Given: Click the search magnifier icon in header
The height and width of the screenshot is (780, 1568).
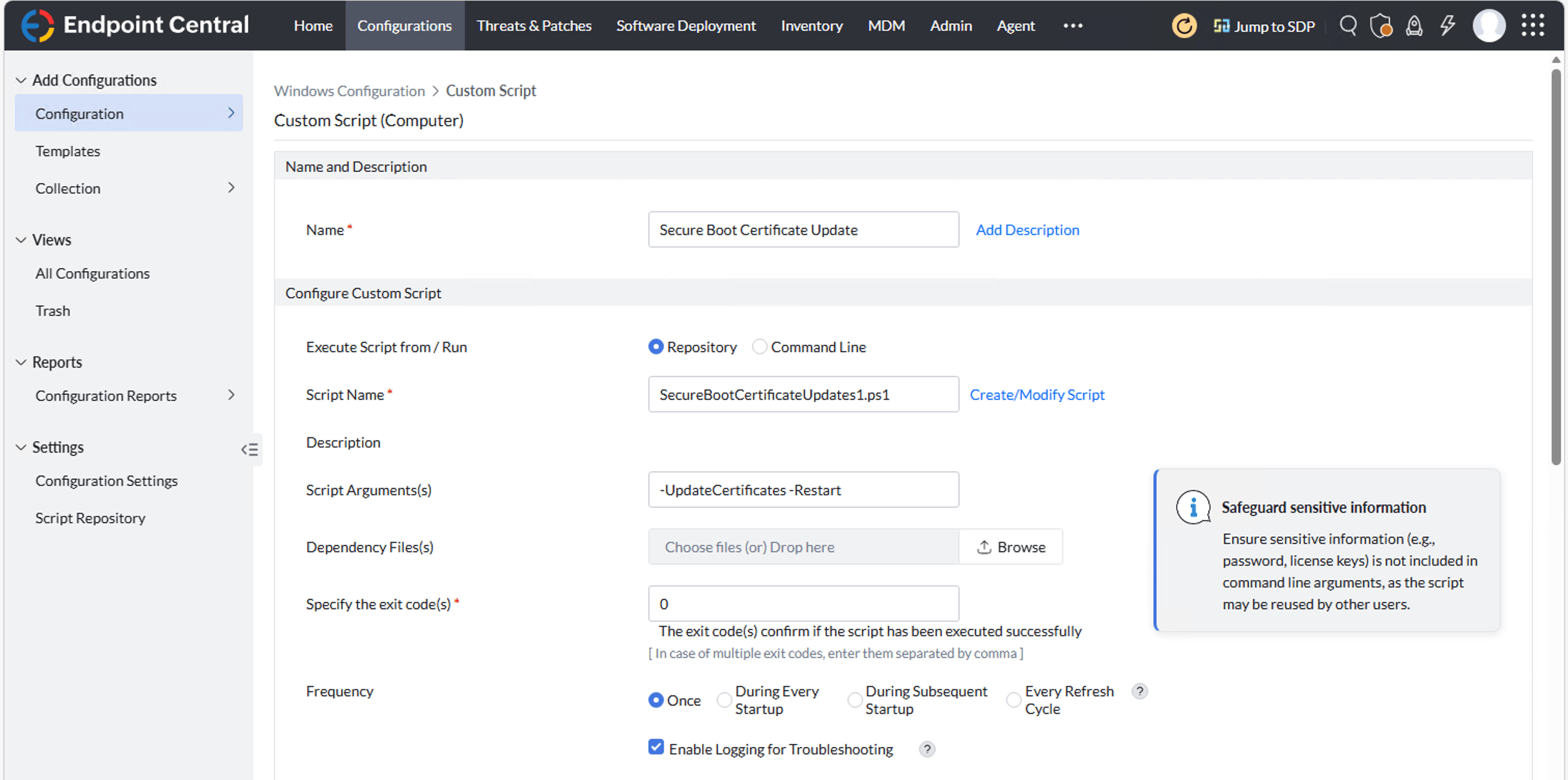Looking at the screenshot, I should [1348, 25].
